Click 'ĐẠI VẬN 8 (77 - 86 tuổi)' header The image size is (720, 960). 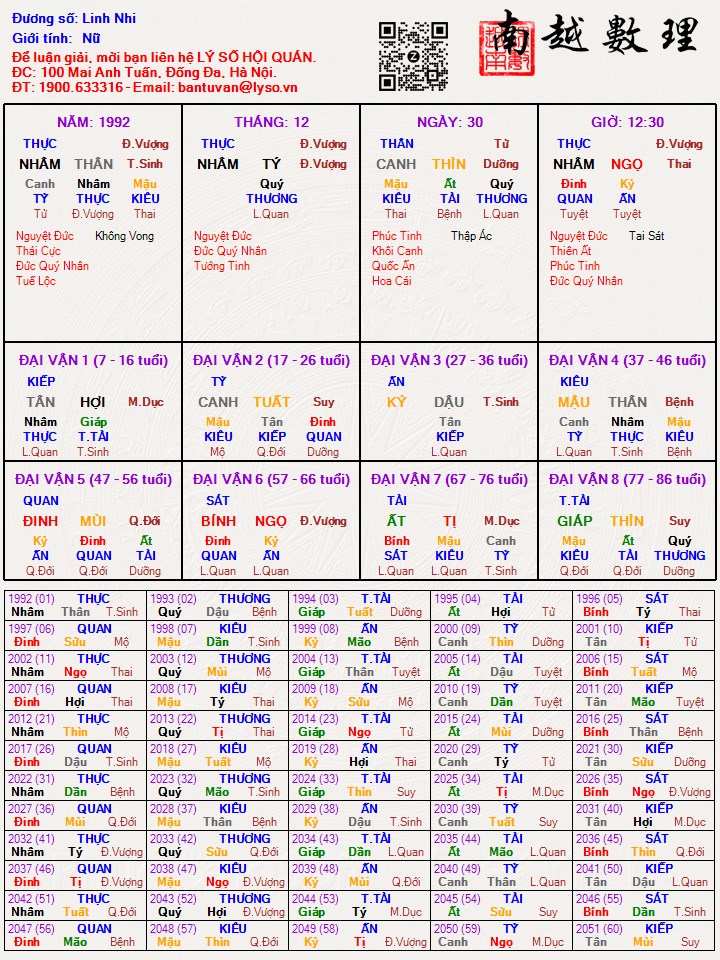[x=628, y=479]
